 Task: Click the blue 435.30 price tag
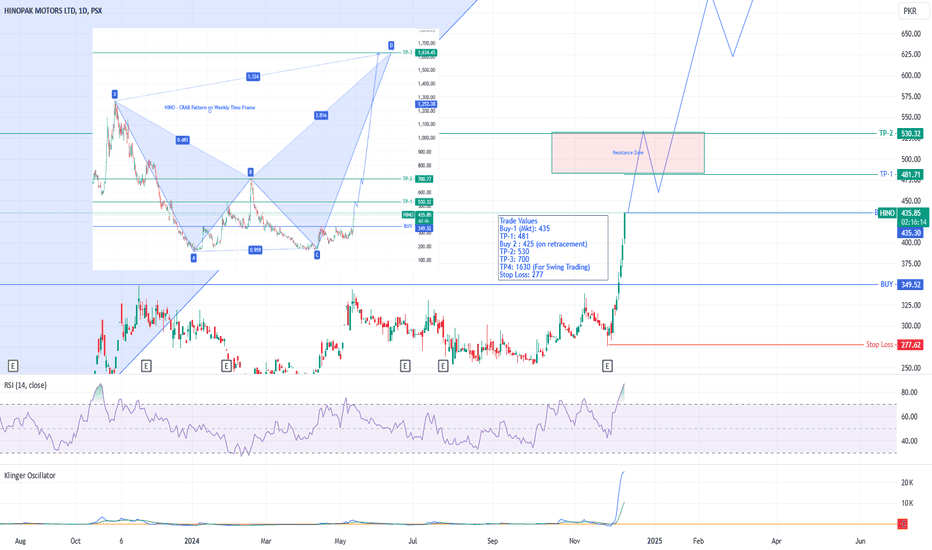coord(910,233)
